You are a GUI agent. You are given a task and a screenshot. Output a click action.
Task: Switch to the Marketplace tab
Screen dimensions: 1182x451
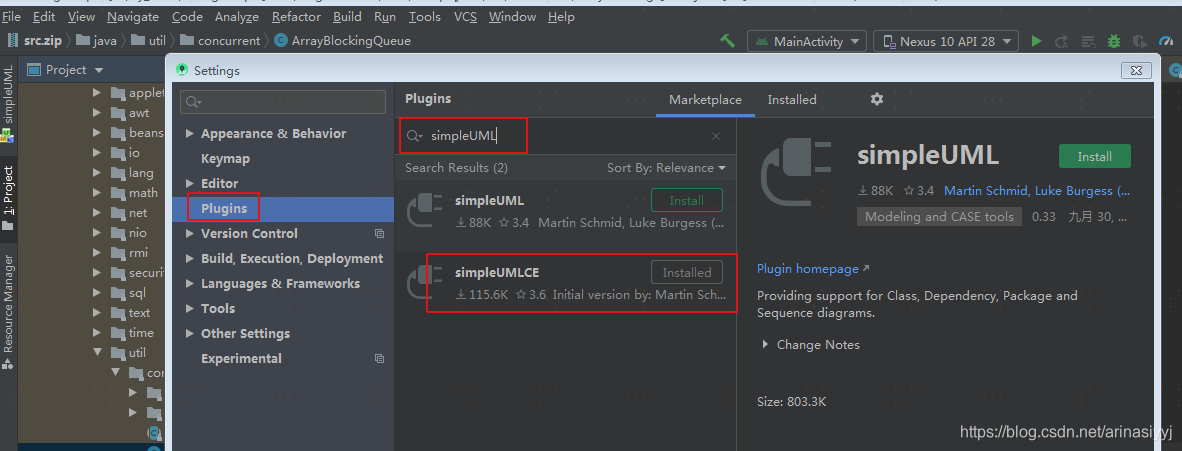click(x=705, y=100)
